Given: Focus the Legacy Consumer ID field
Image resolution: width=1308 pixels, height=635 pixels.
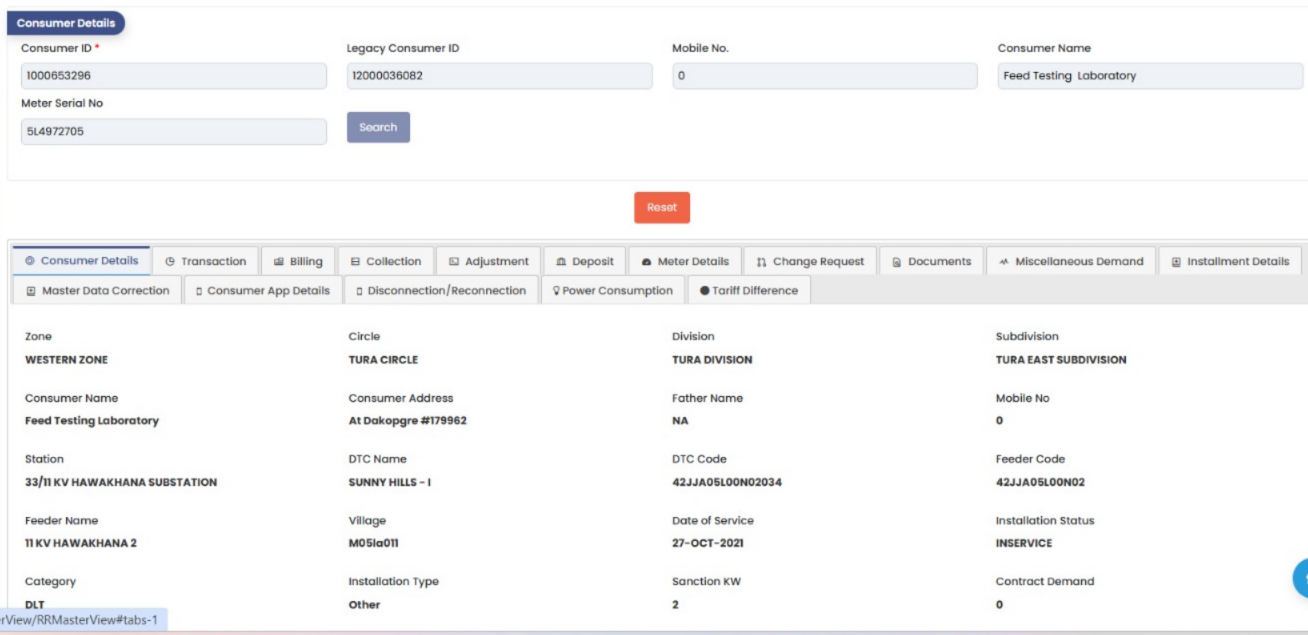Looking at the screenshot, I should pyautogui.click(x=499, y=76).
